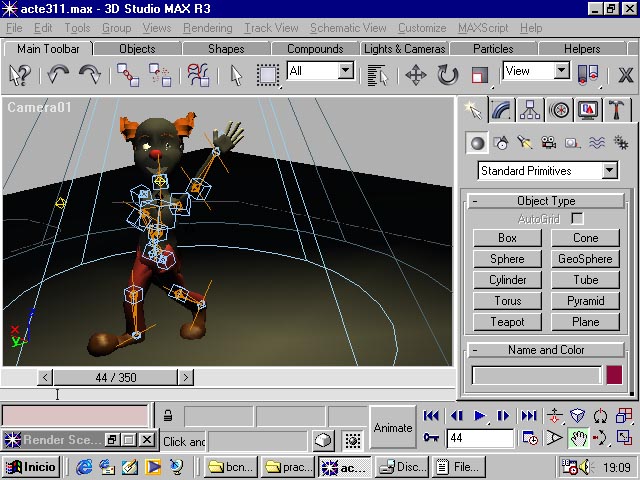Collapse the Object Type rollout

(x=475, y=201)
